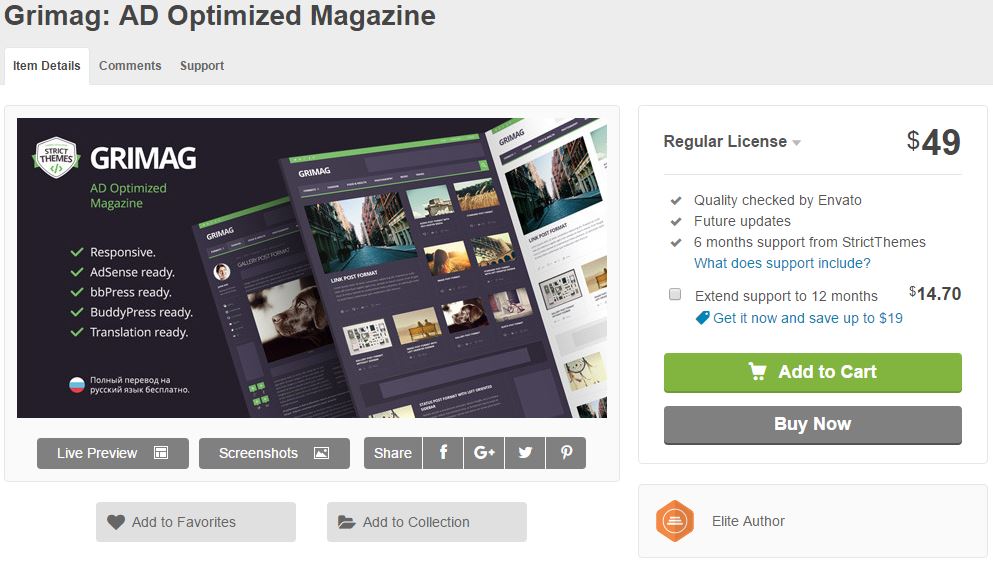Click 'Future updates' text
The width and height of the screenshot is (993, 564).
coord(742,222)
